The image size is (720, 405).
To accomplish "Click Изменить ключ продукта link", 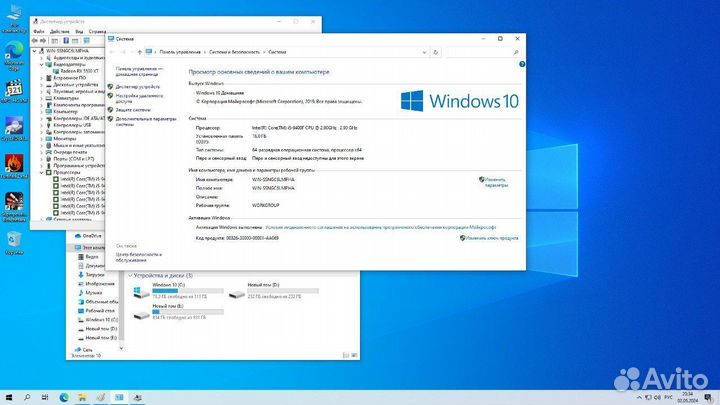I will coord(492,238).
